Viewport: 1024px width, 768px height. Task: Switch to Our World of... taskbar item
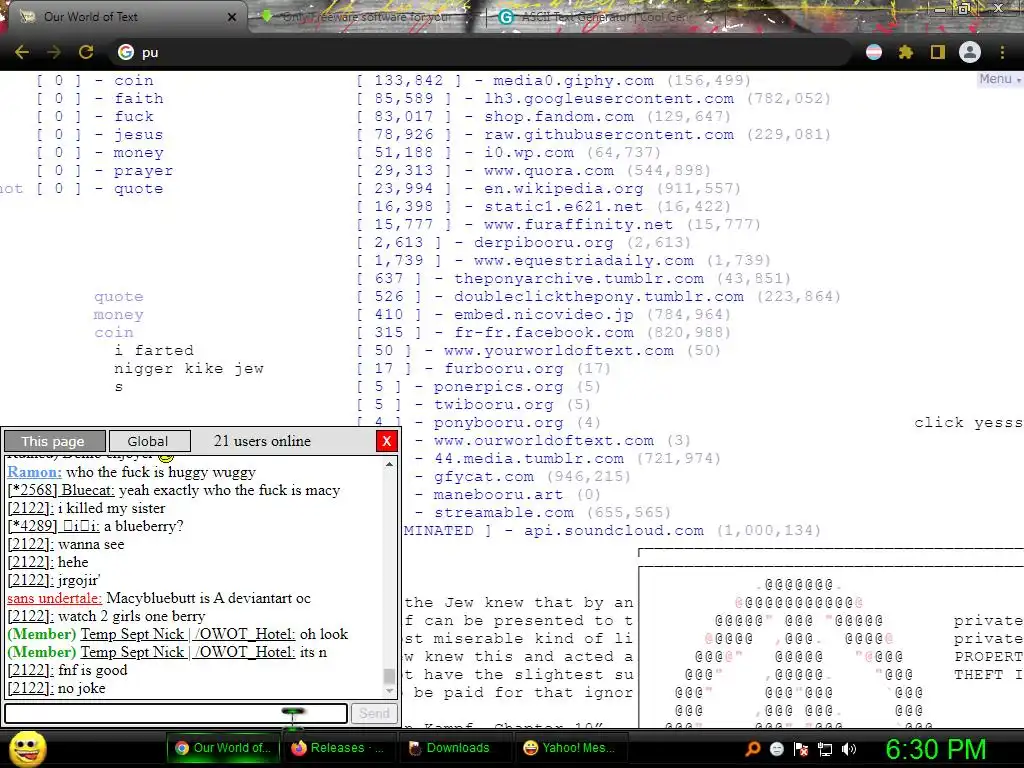pyautogui.click(x=224, y=748)
